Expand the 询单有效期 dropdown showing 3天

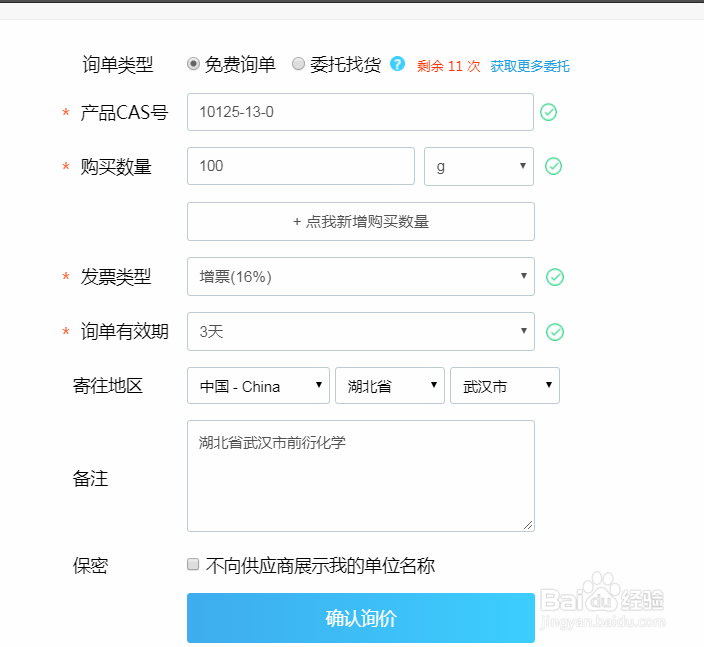(x=361, y=331)
